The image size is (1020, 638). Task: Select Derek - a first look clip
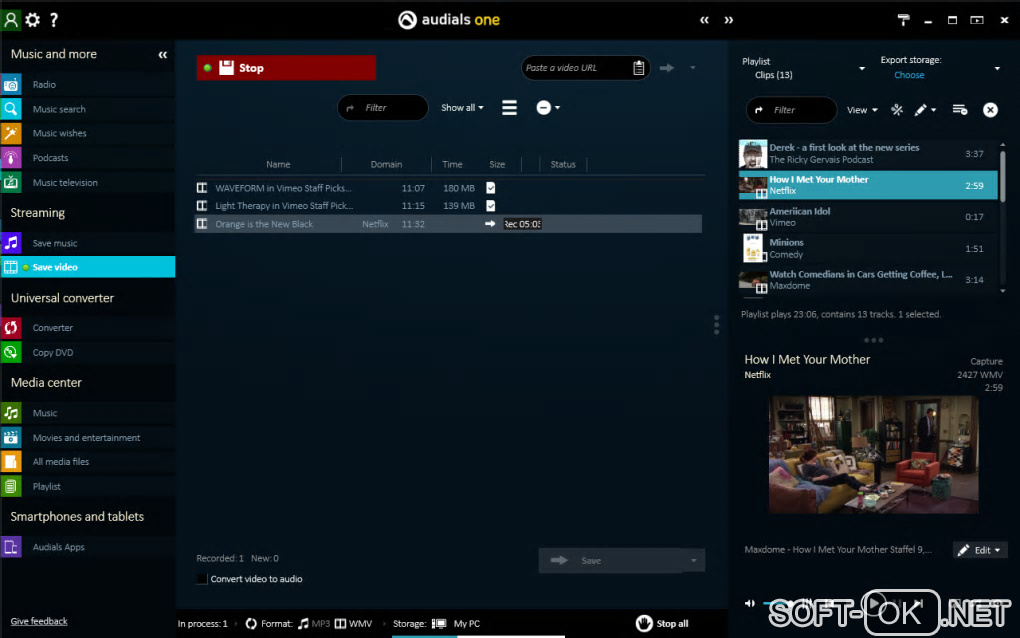868,154
